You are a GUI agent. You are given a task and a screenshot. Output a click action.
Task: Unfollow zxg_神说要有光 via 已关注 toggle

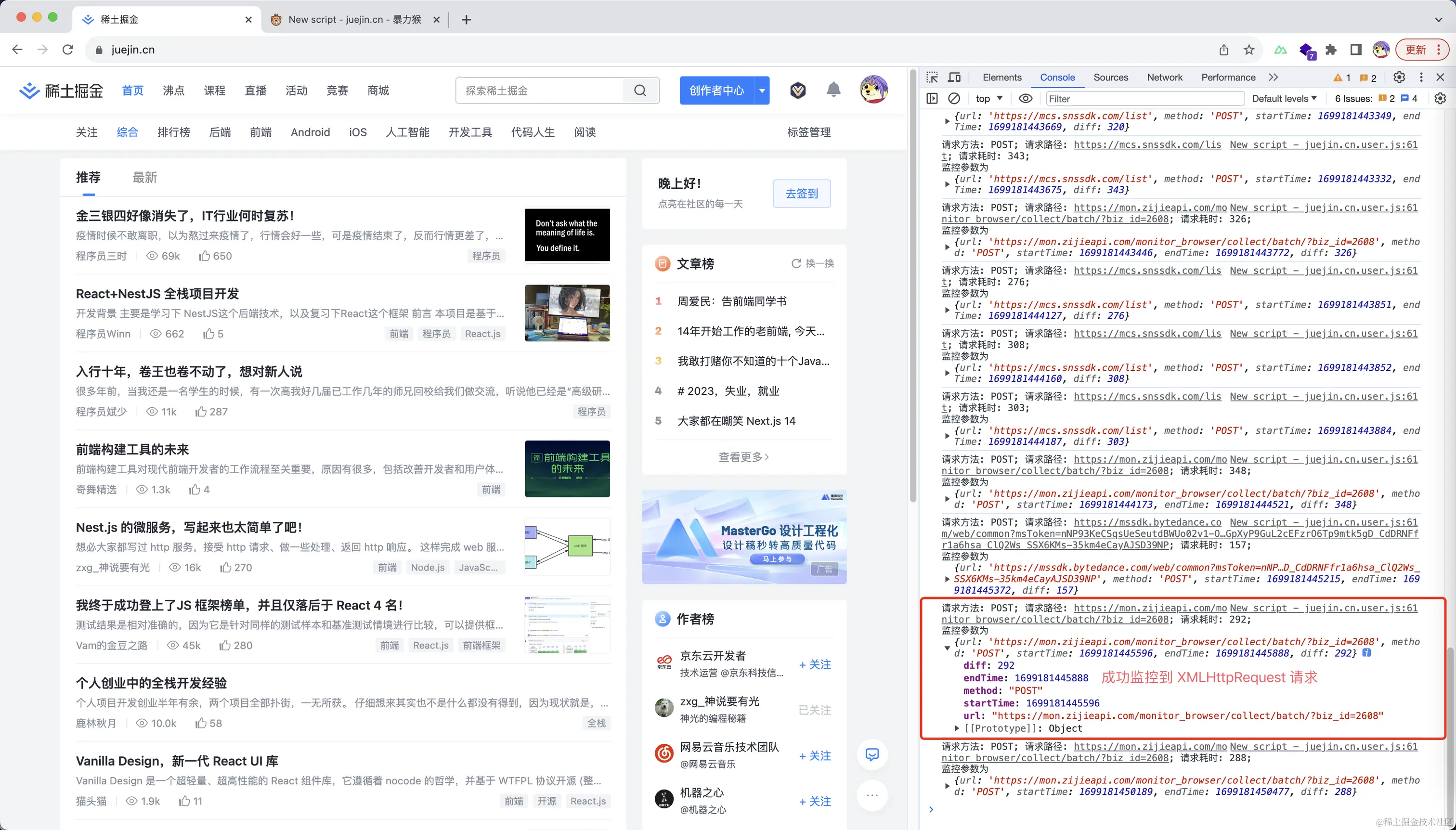(814, 709)
